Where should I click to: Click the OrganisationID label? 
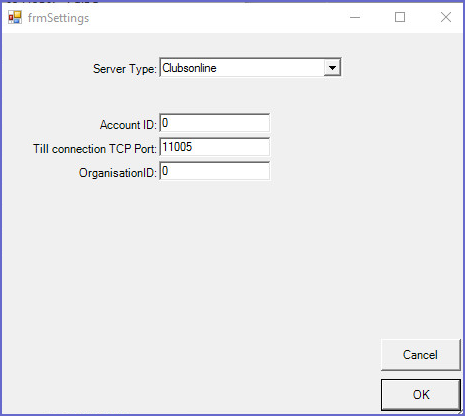point(118,173)
